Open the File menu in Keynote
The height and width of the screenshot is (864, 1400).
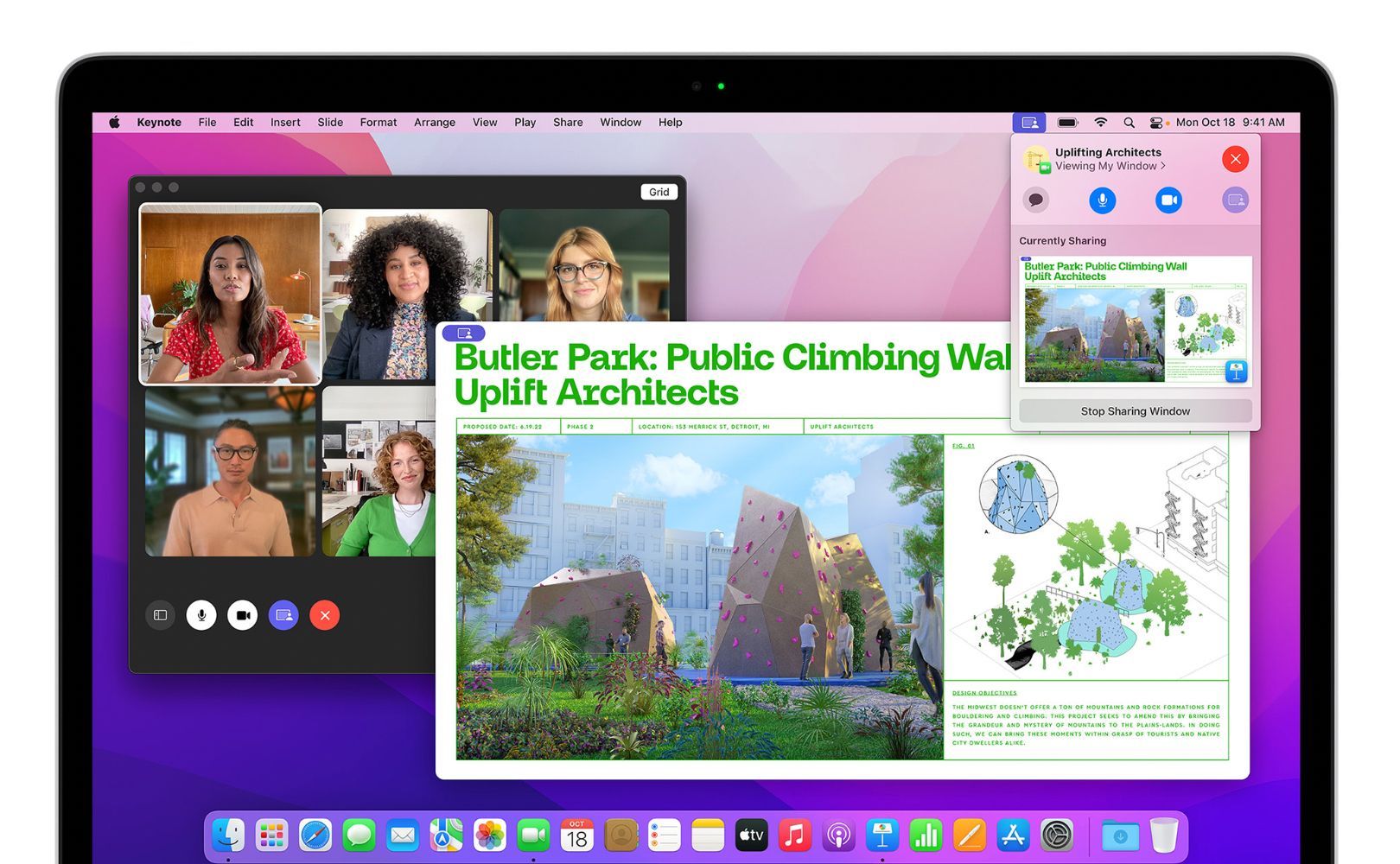(207, 123)
